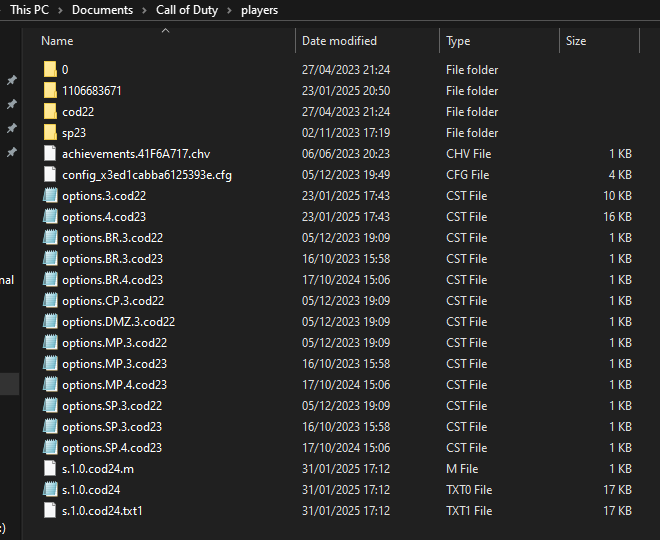Image resolution: width=660 pixels, height=540 pixels.
Task: Click the 16 KB size of options.4.cod23
Action: pyautogui.click(x=617, y=217)
